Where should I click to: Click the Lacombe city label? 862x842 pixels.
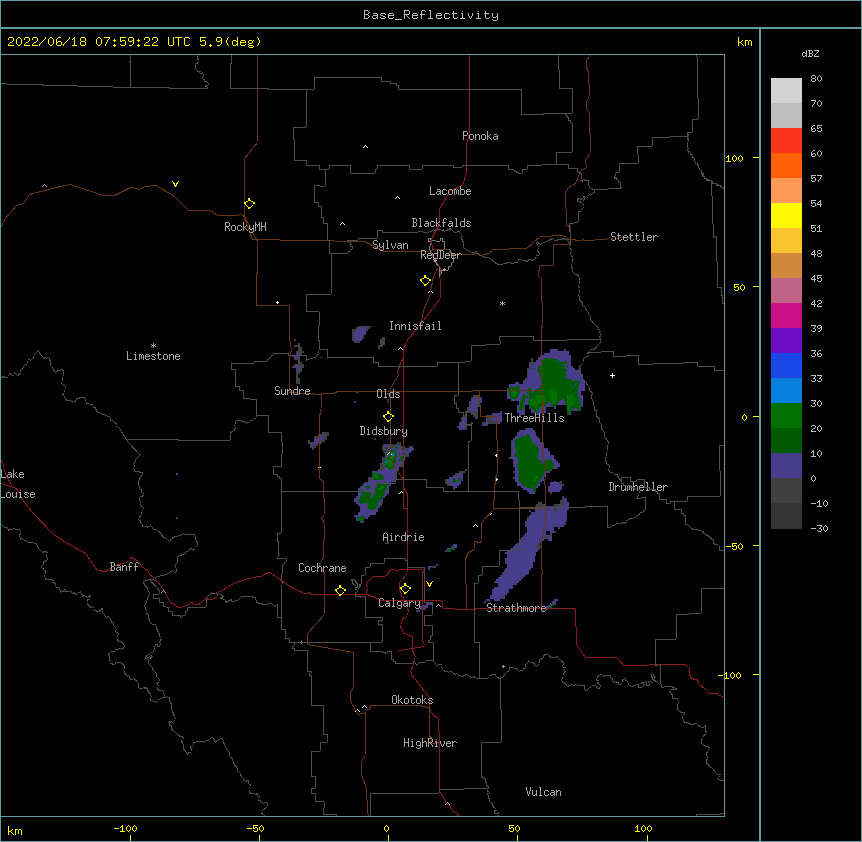[450, 191]
